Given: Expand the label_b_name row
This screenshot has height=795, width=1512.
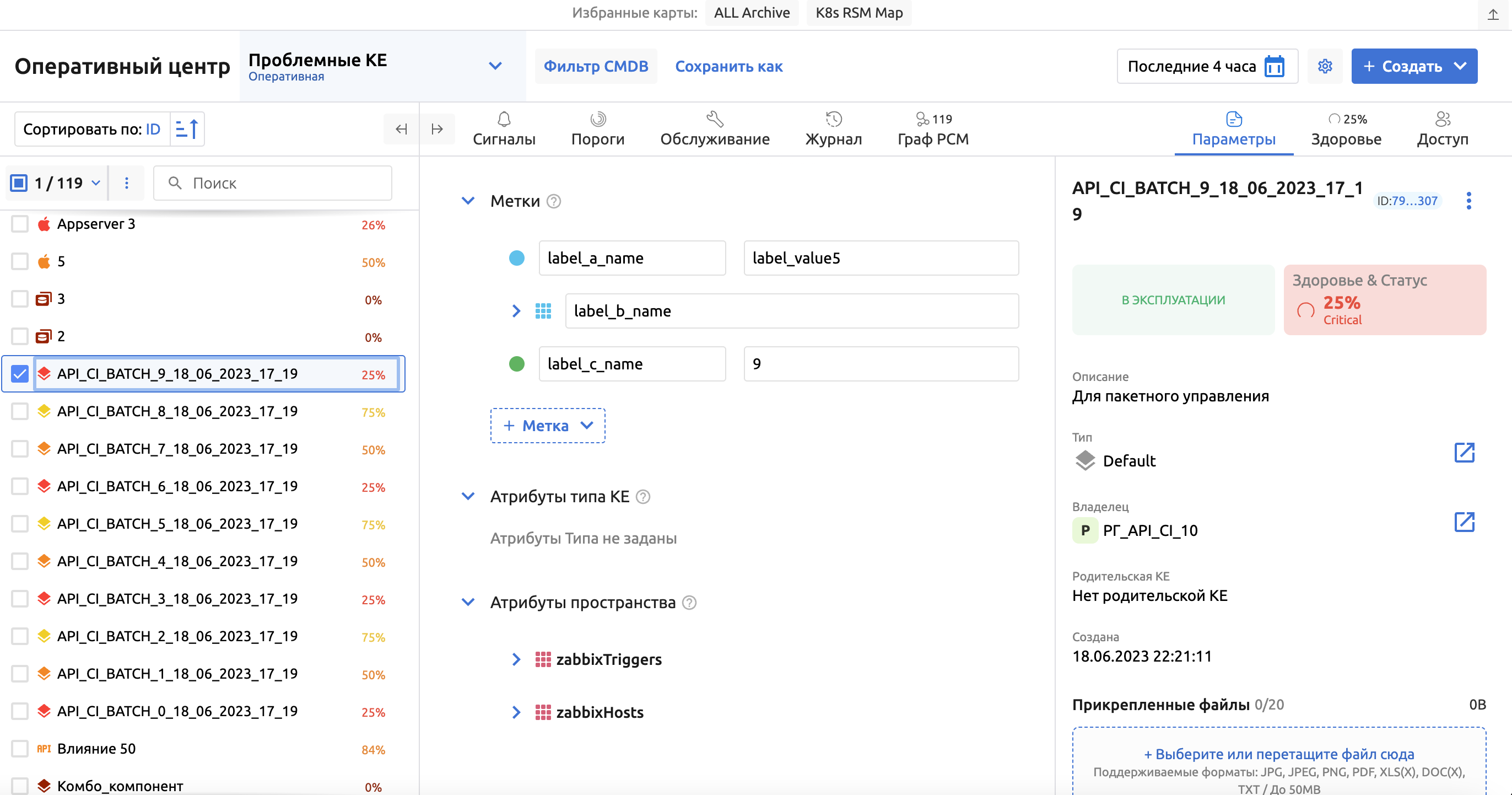Looking at the screenshot, I should pos(516,310).
